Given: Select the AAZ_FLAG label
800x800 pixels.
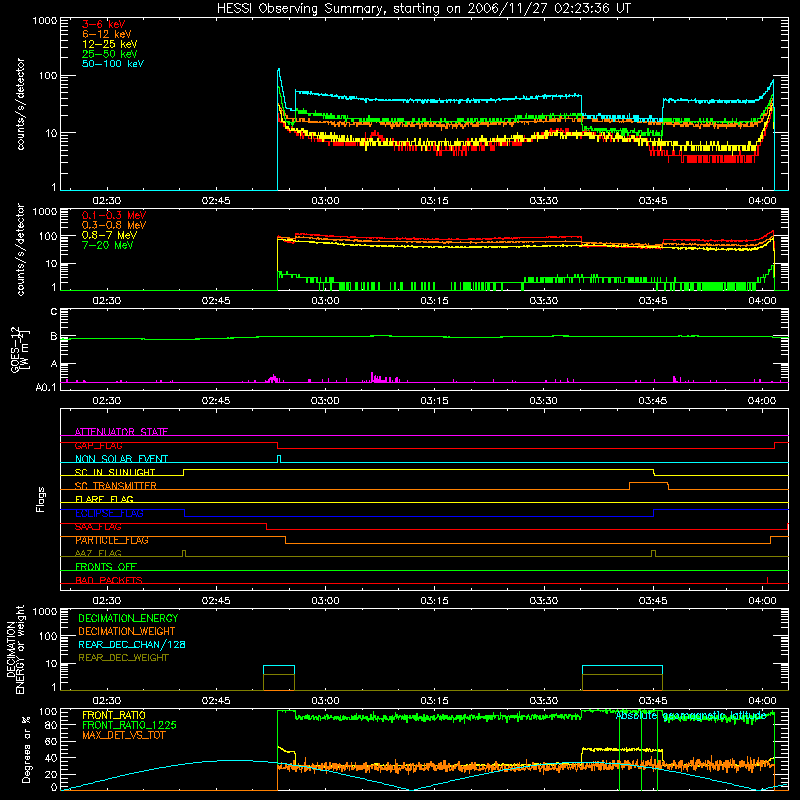Looking at the screenshot, I should click(x=98, y=553).
